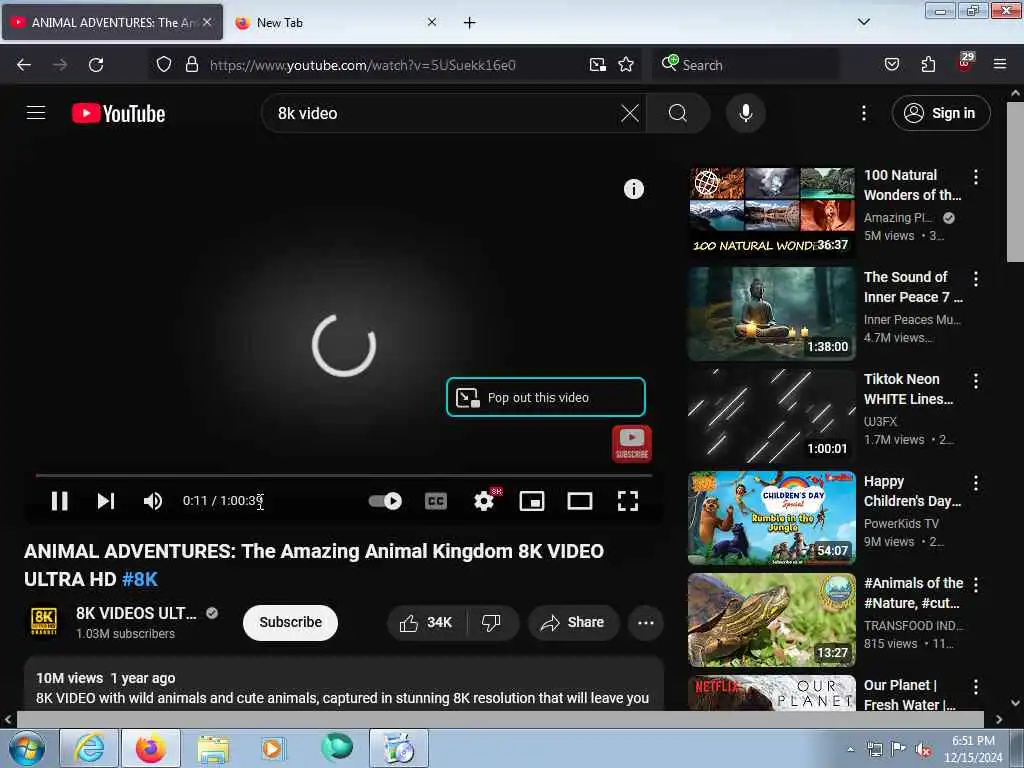Skip to the next video

106,501
